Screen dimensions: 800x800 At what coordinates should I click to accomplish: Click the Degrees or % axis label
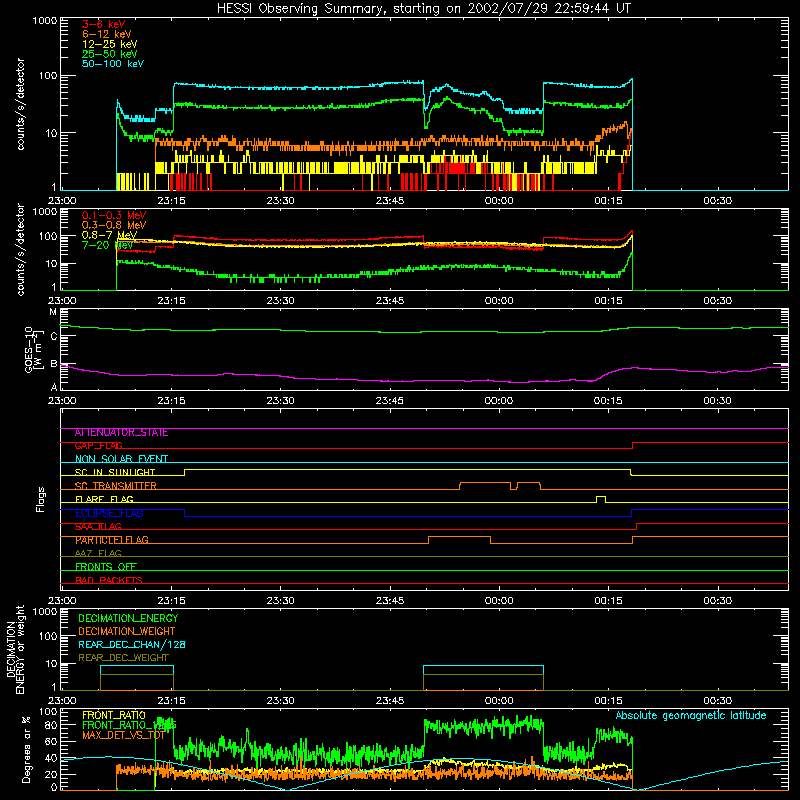click(26, 749)
